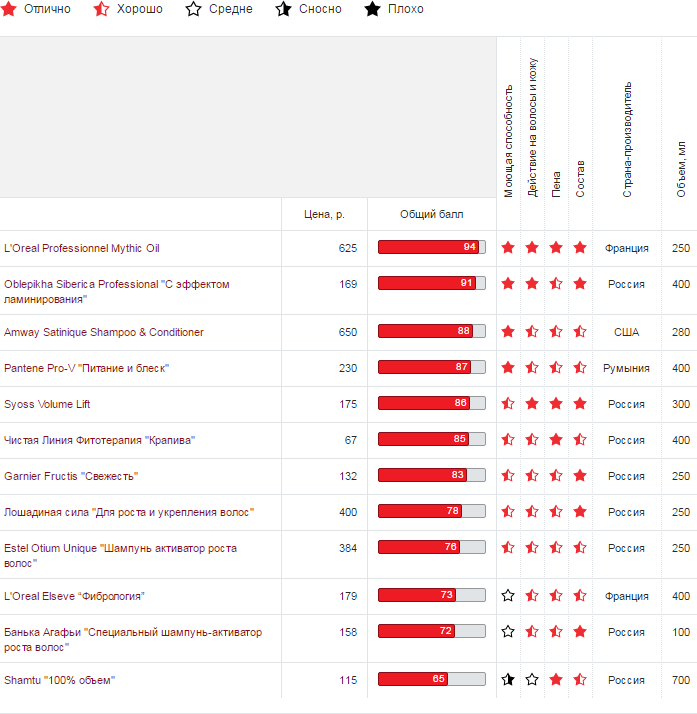
Task: Click the price value 625
Action: point(348,248)
